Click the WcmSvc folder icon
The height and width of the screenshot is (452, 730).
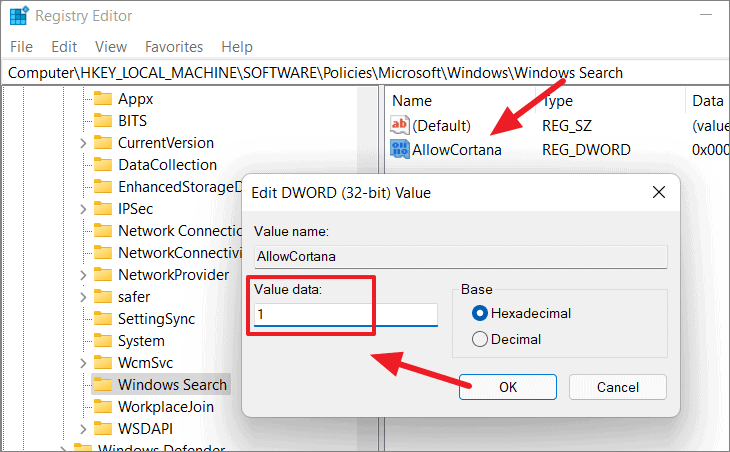[x=103, y=363]
